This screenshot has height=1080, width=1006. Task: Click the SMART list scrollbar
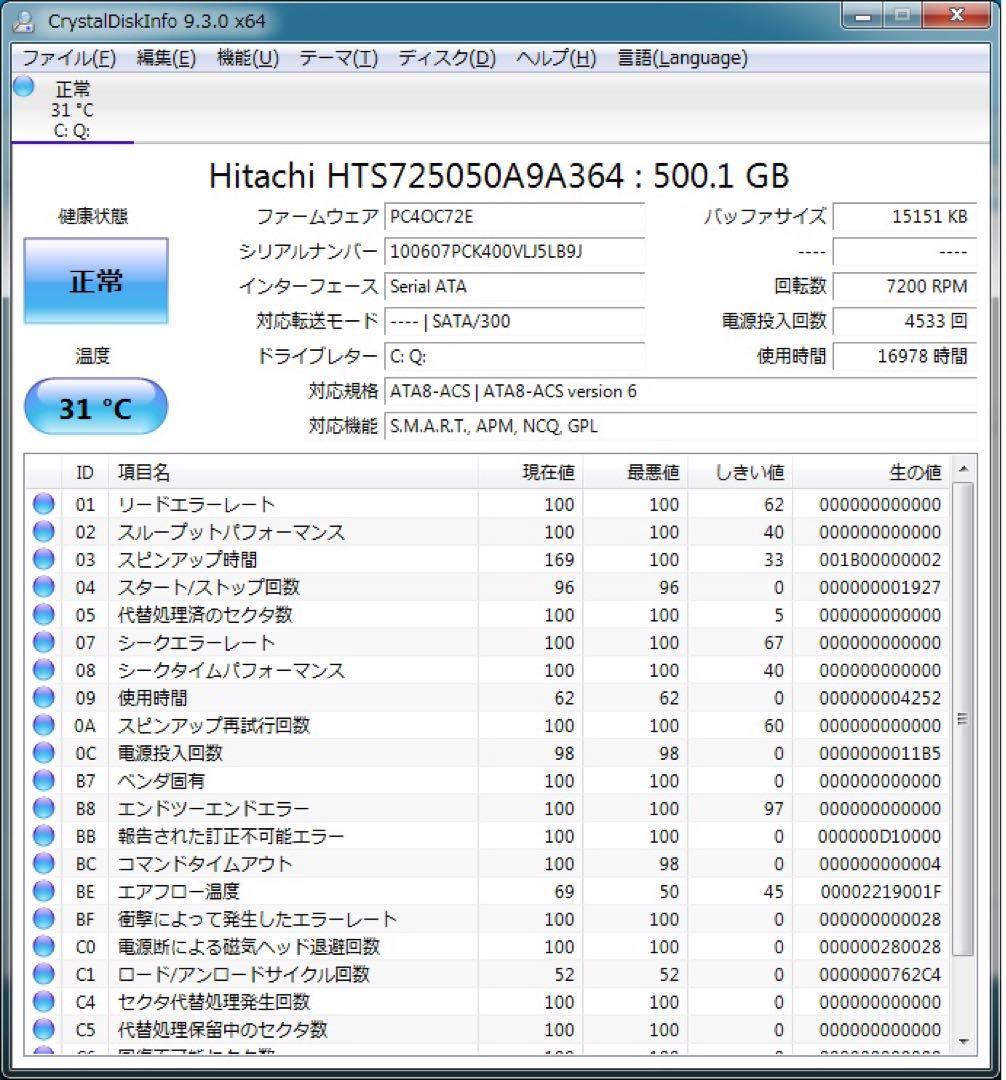pyautogui.click(x=963, y=718)
